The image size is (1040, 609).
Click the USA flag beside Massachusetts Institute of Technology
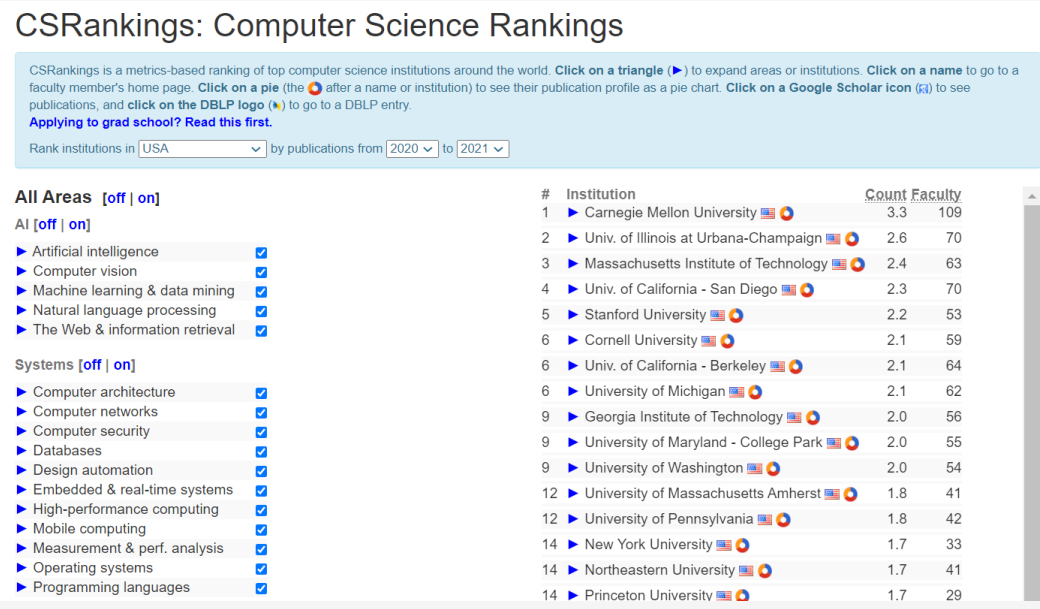(839, 265)
